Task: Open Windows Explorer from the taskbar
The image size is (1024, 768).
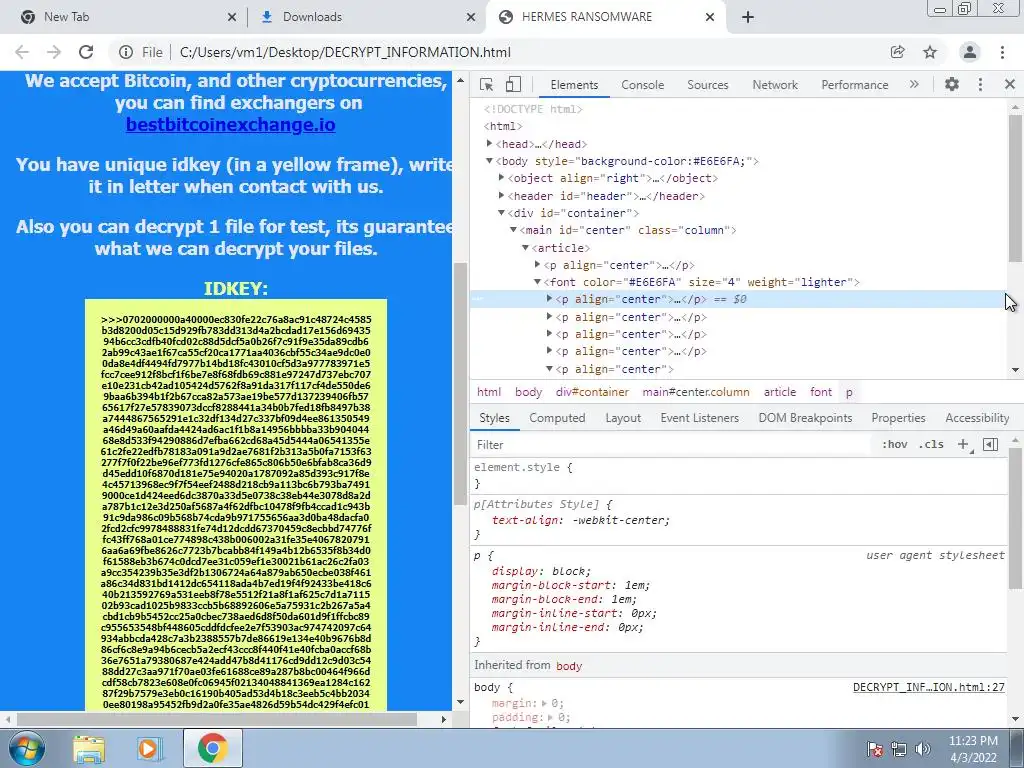Action: pyautogui.click(x=89, y=748)
